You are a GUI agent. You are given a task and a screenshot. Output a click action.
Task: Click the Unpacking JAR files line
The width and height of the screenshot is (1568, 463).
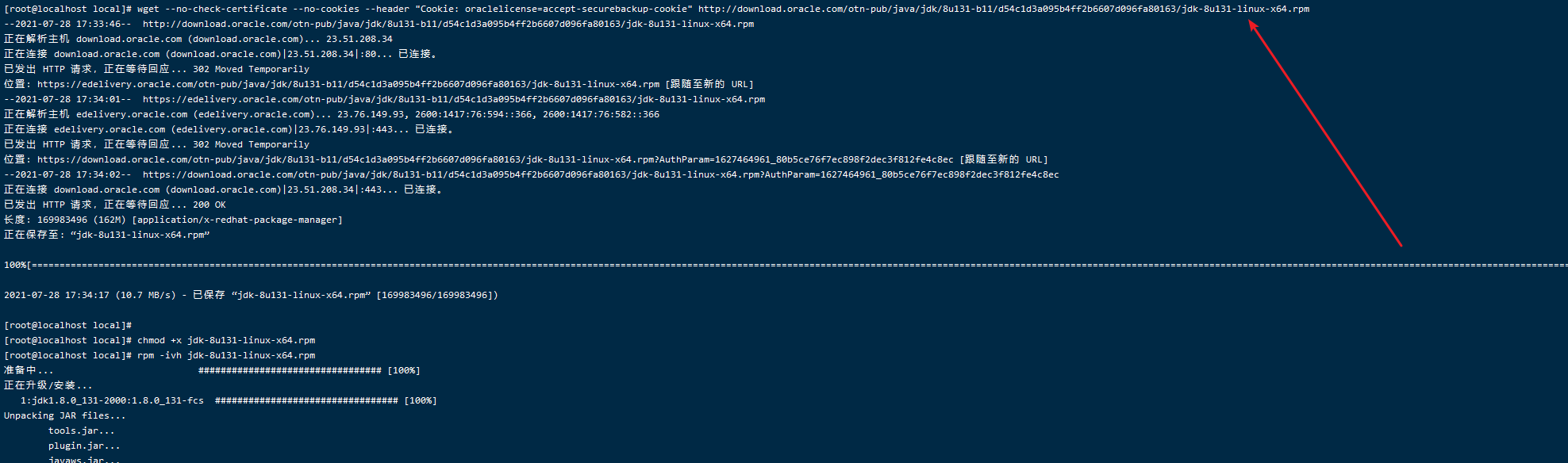[x=65, y=415]
